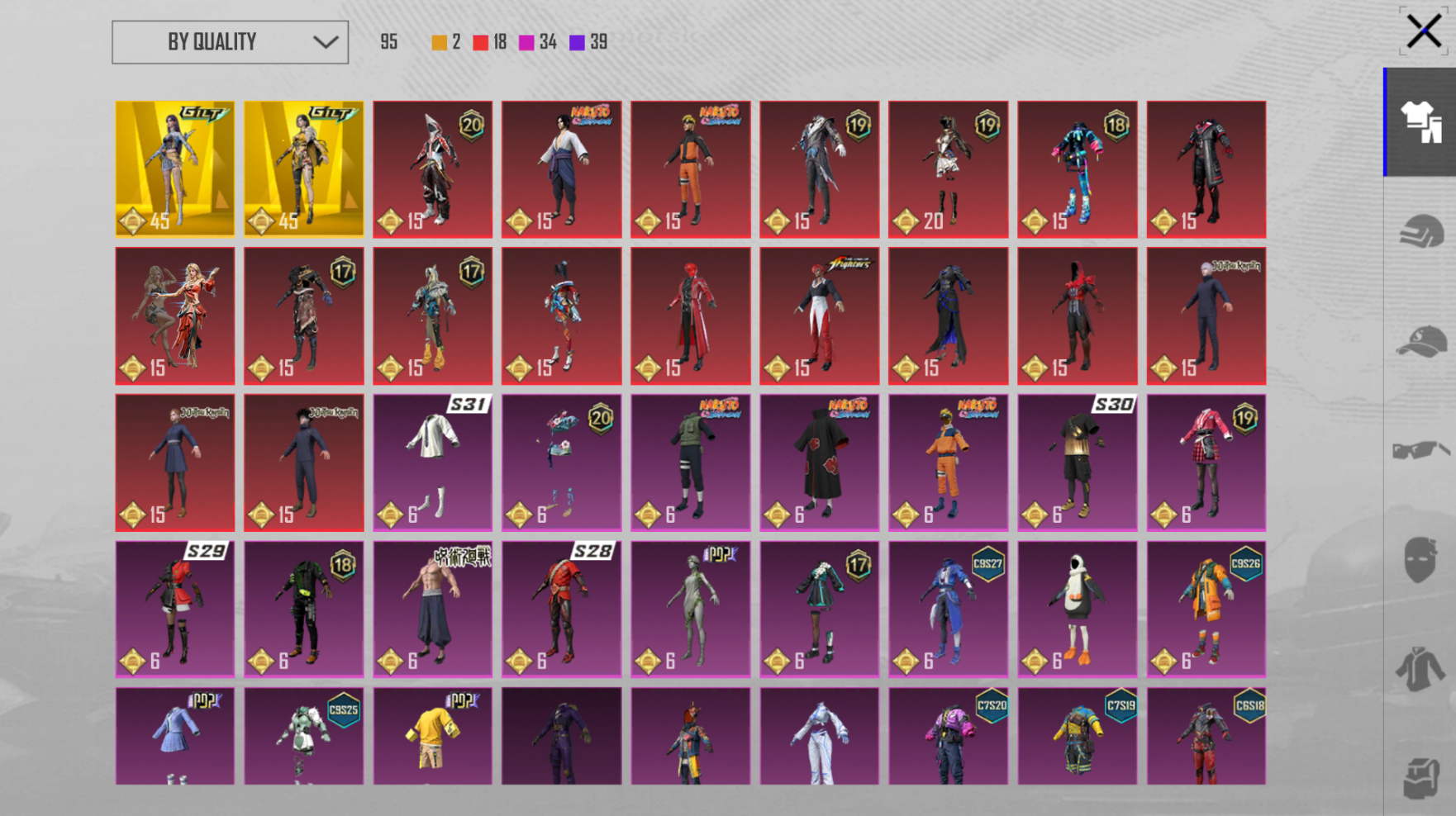Select the Jujutsu Kaisen dark-haired boy uniform
The height and width of the screenshot is (816, 1456).
pyautogui.click(x=304, y=463)
